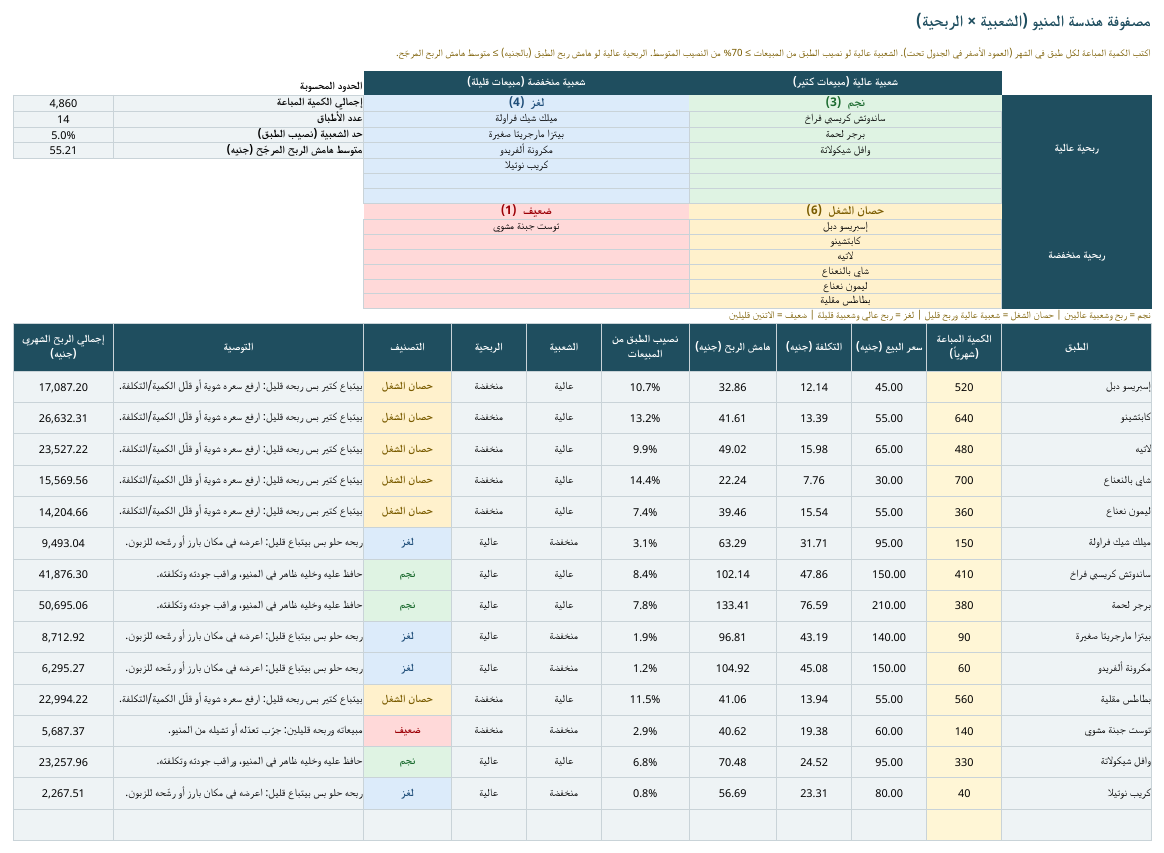Click the "سعر البيع (جنيه)" column header
Viewport: 1164px width, 853px height.
click(889, 347)
